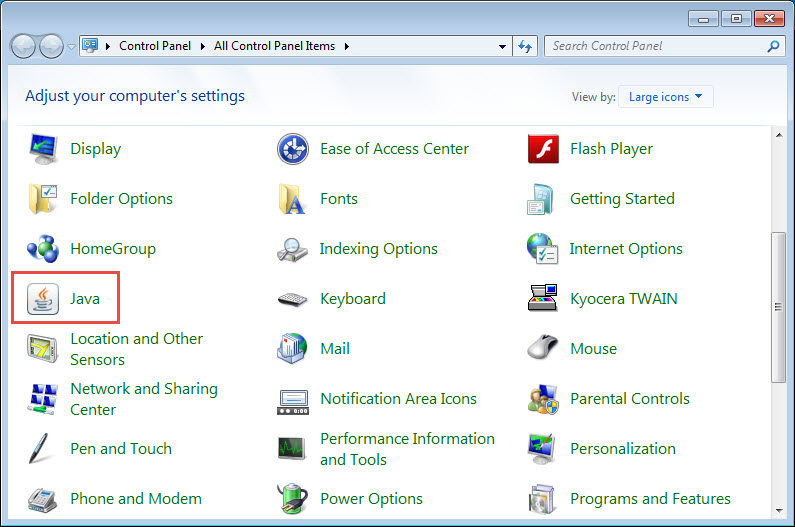Image resolution: width=795 pixels, height=527 pixels.
Task: Click the Search Control Panel field
Action: [655, 46]
